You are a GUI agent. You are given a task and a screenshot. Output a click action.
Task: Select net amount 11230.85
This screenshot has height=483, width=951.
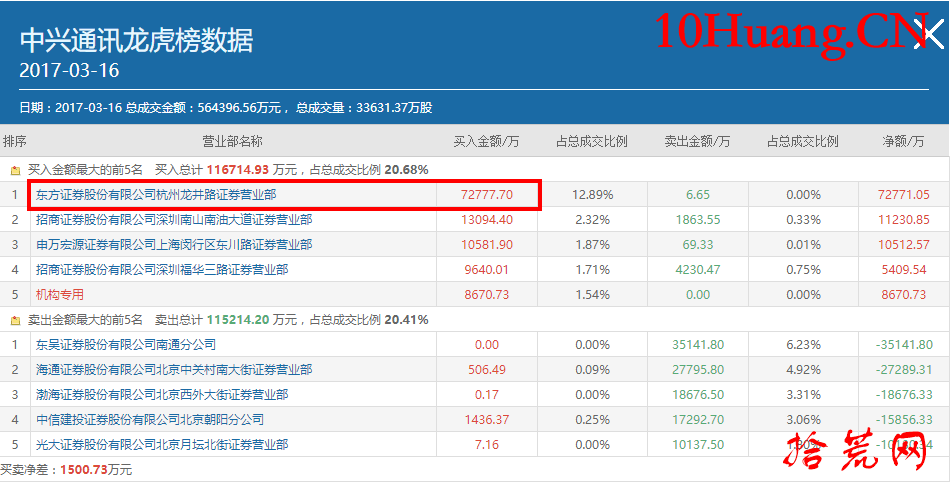pyautogui.click(x=903, y=220)
